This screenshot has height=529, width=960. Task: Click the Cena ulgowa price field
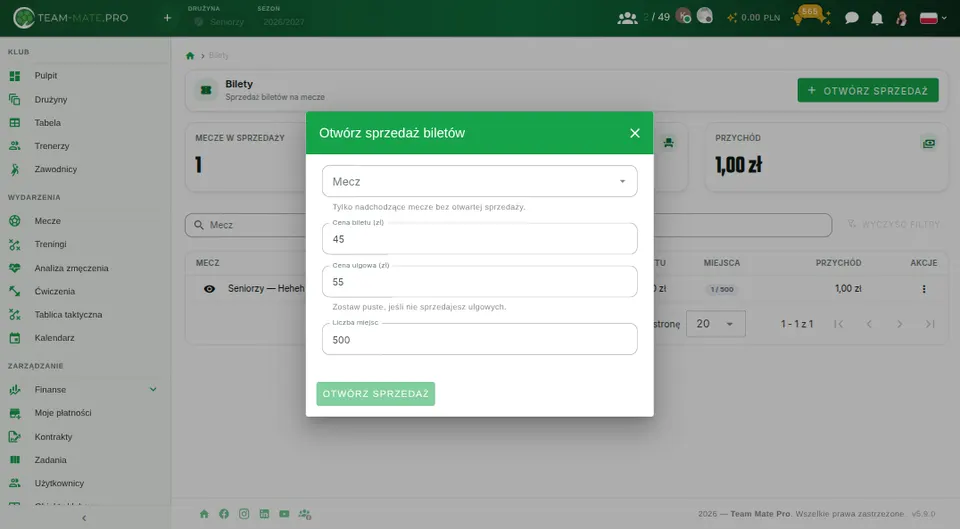(x=479, y=282)
